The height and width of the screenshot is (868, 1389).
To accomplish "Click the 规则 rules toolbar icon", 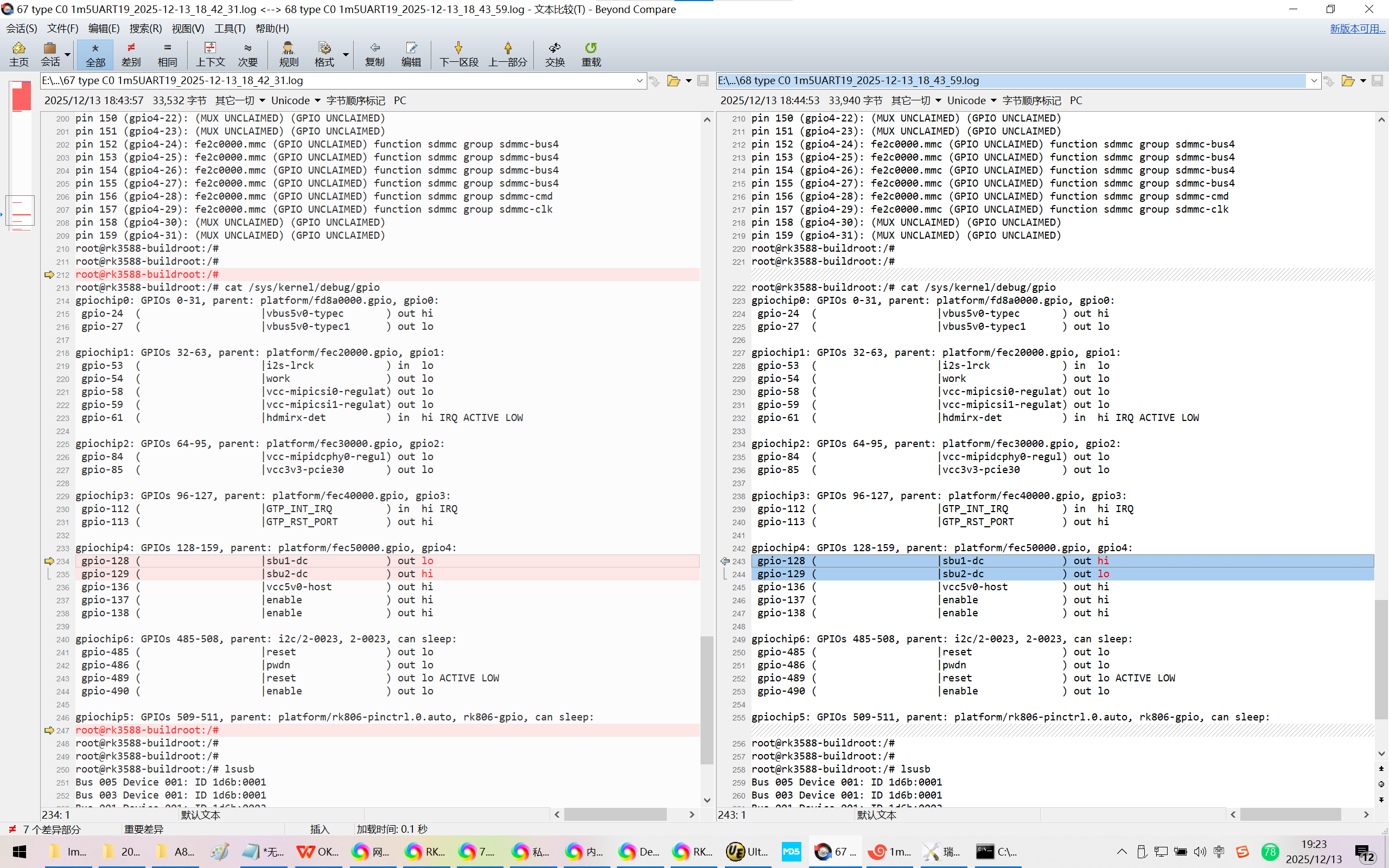I will 288,54.
